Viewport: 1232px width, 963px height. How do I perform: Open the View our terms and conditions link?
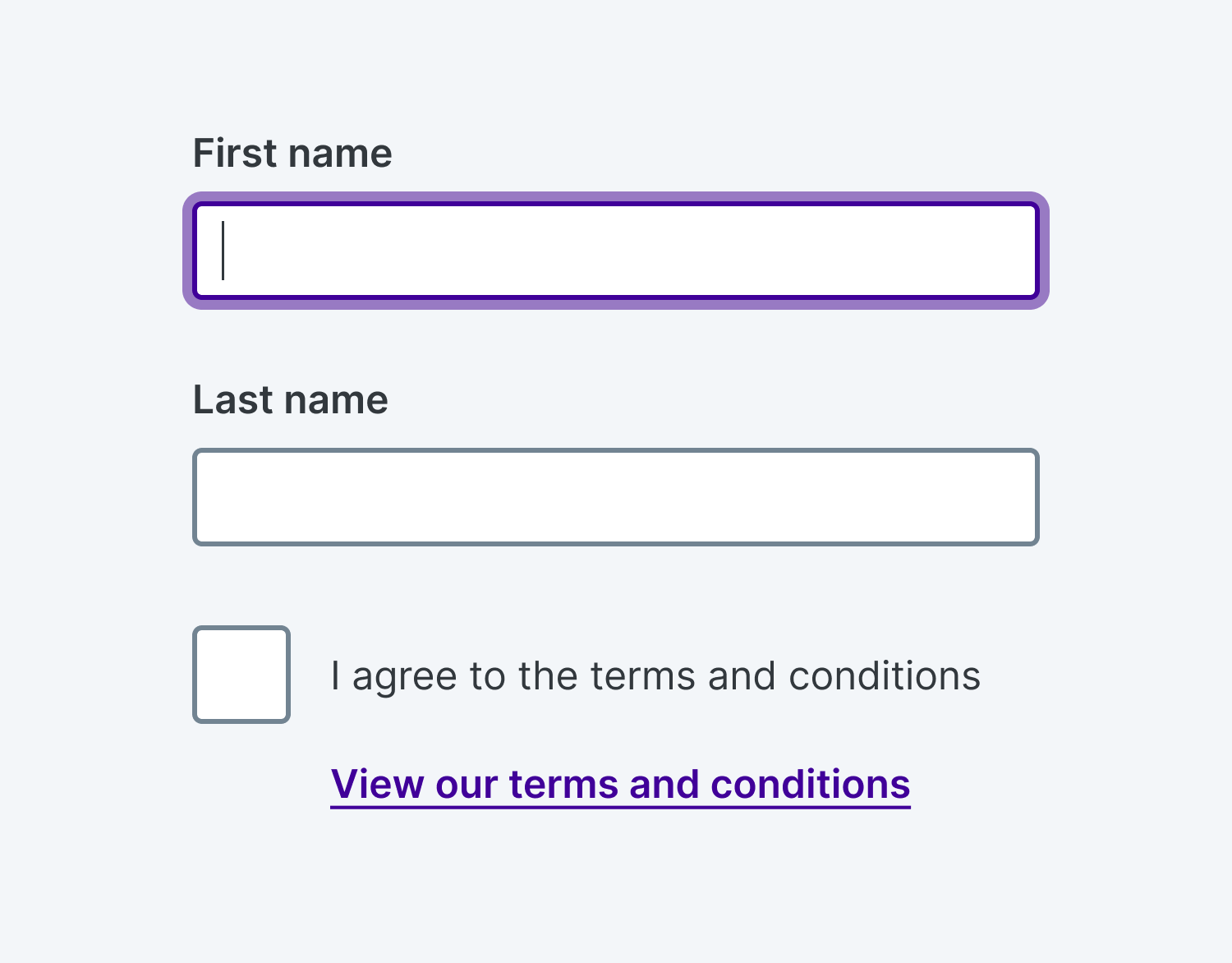pyautogui.click(x=620, y=784)
